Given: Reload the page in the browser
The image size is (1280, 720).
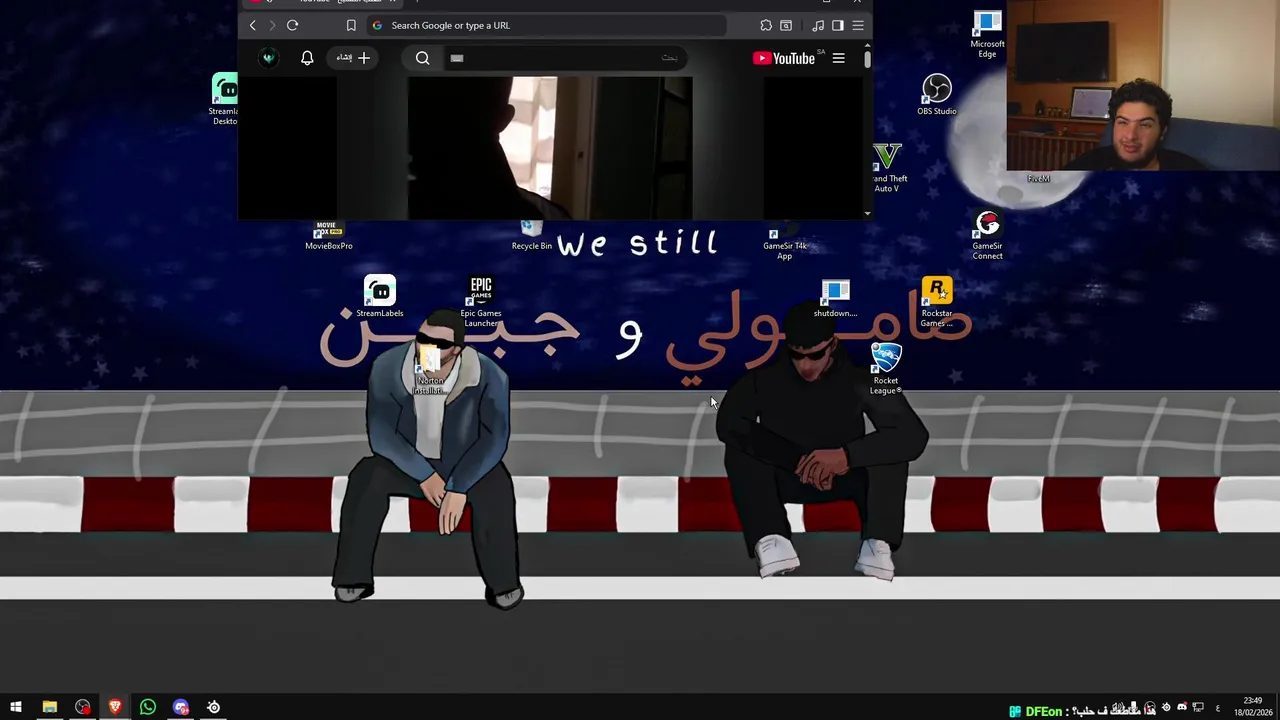Looking at the screenshot, I should (292, 25).
